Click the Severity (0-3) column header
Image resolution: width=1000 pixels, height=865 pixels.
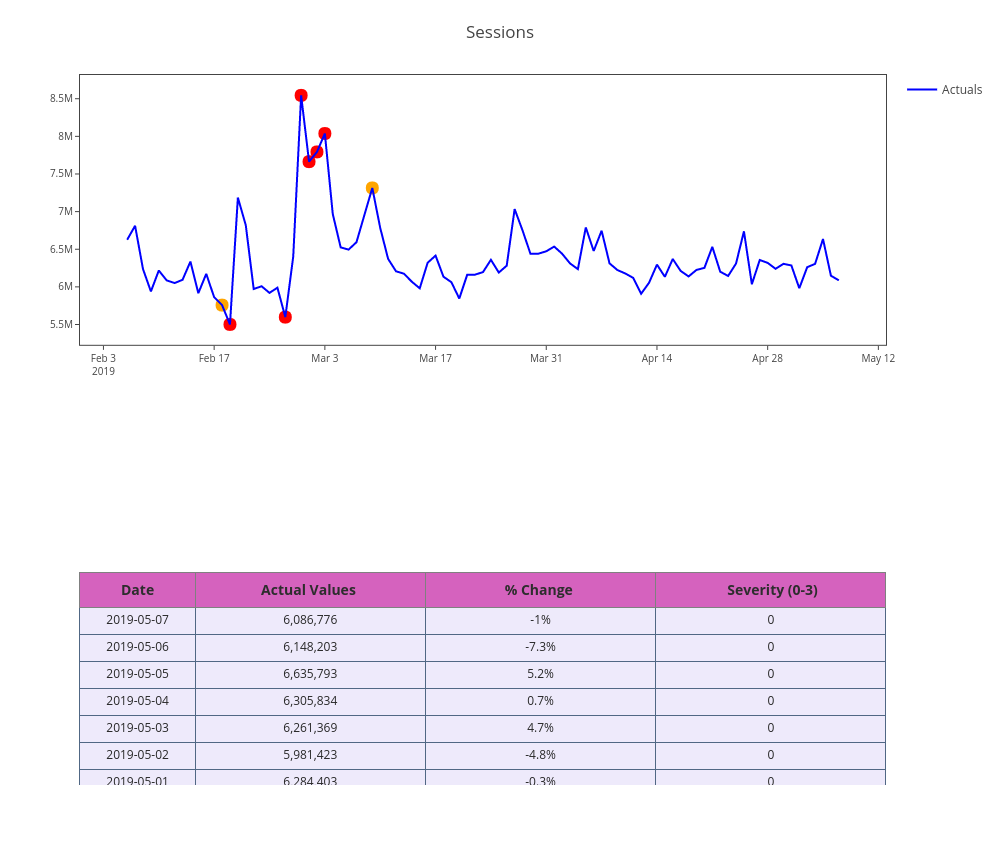(x=771, y=590)
